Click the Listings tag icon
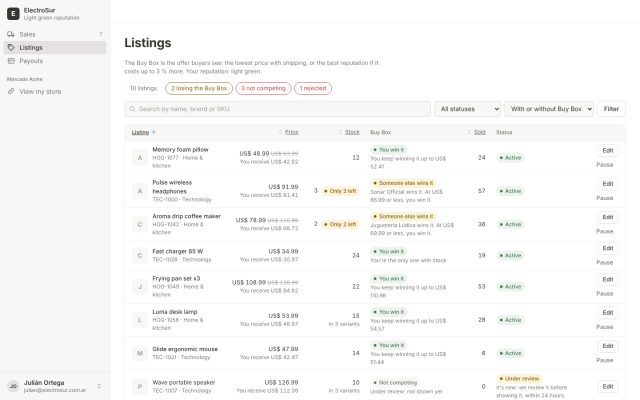Viewport: 640px width, 400px height. coord(11,47)
